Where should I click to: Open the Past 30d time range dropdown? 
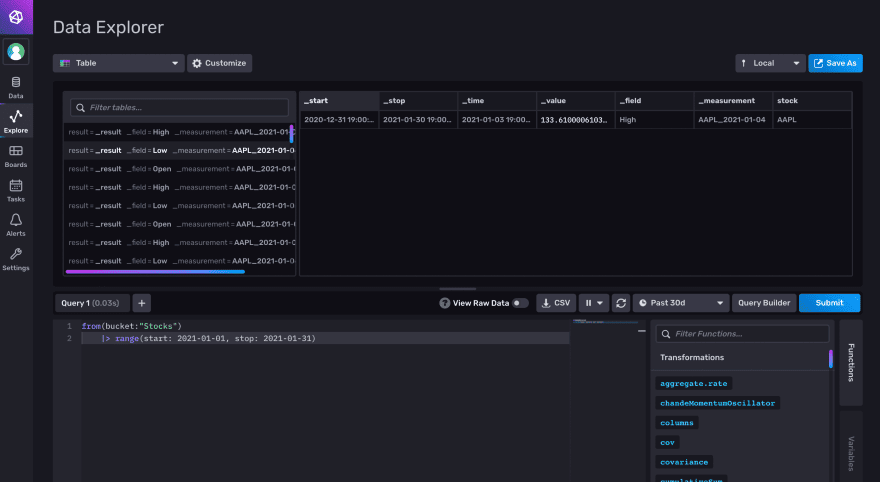point(681,303)
